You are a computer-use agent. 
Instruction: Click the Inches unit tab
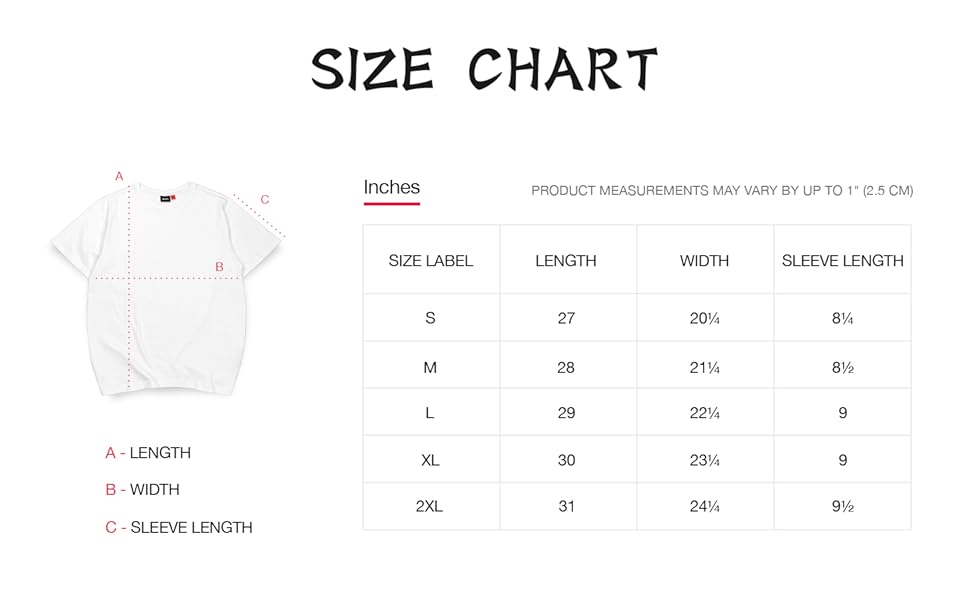391,188
